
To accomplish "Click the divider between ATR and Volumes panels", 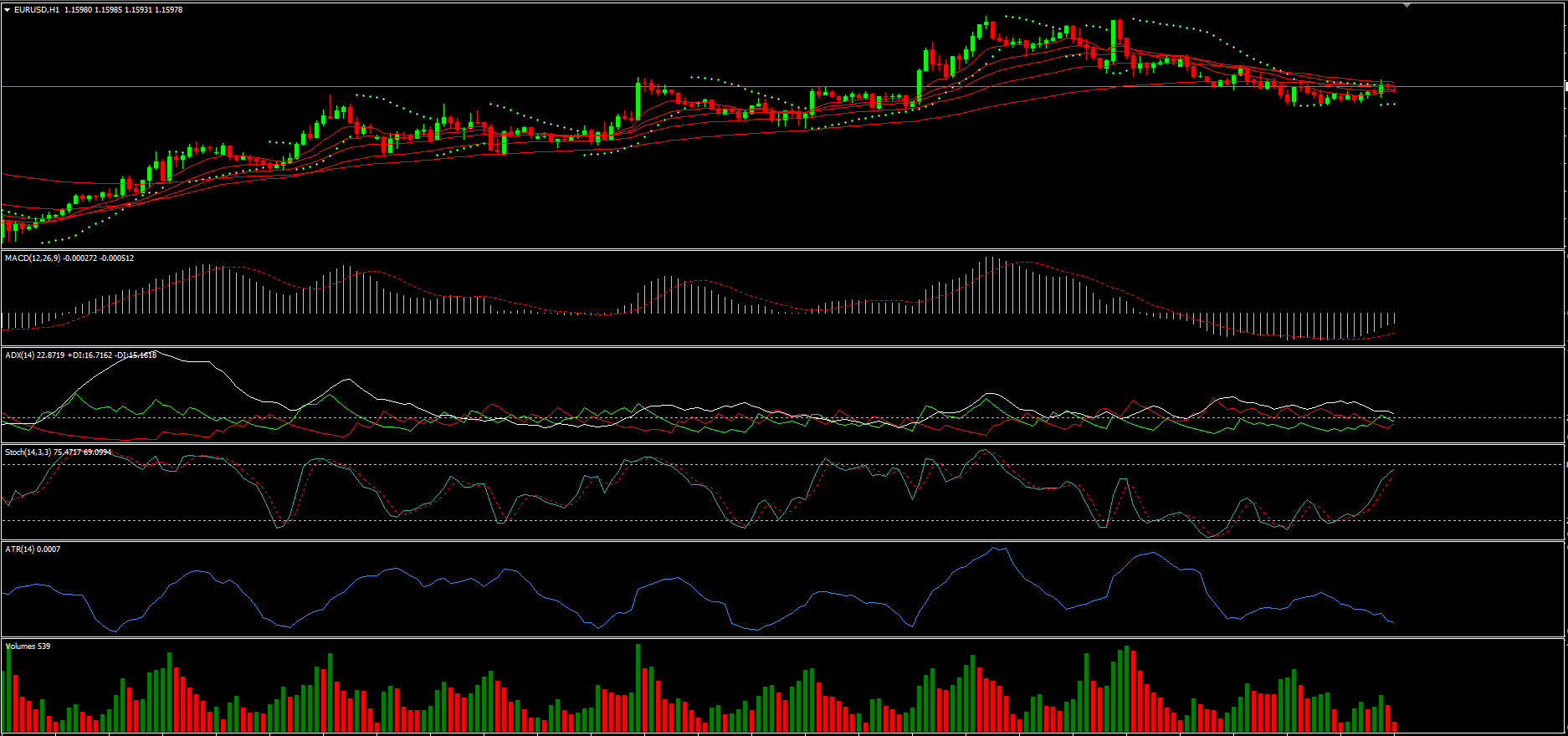I will coord(753,637).
